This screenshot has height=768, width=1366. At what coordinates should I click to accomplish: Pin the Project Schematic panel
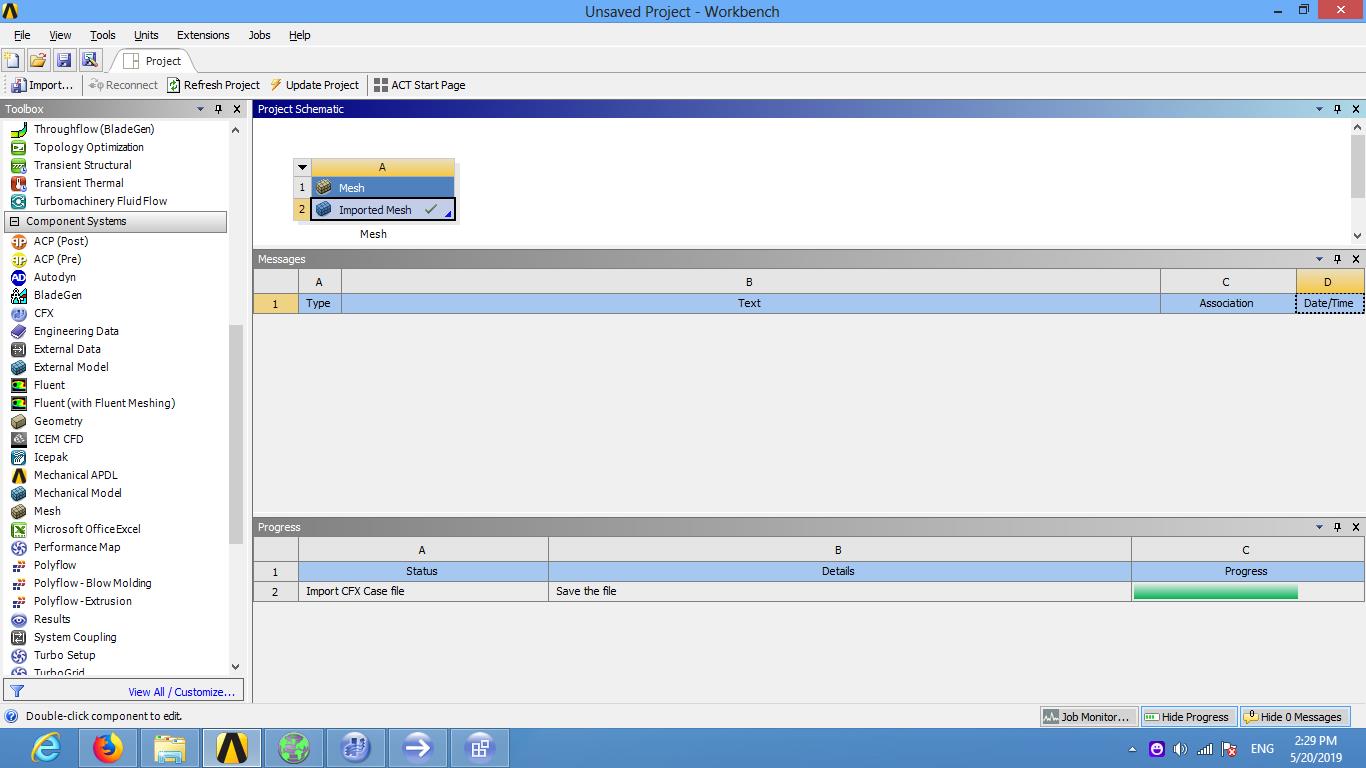pos(1337,109)
